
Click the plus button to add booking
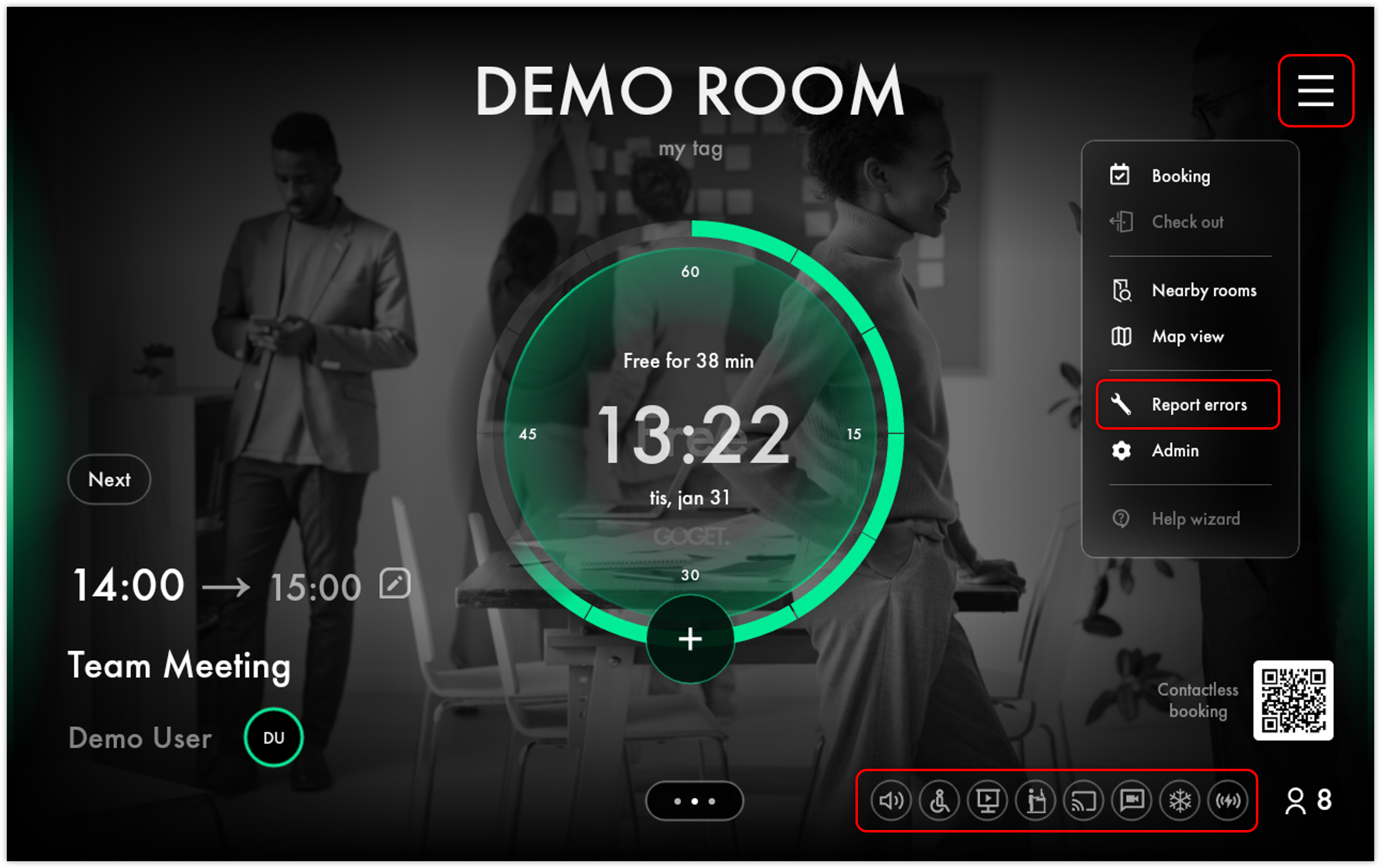point(690,639)
